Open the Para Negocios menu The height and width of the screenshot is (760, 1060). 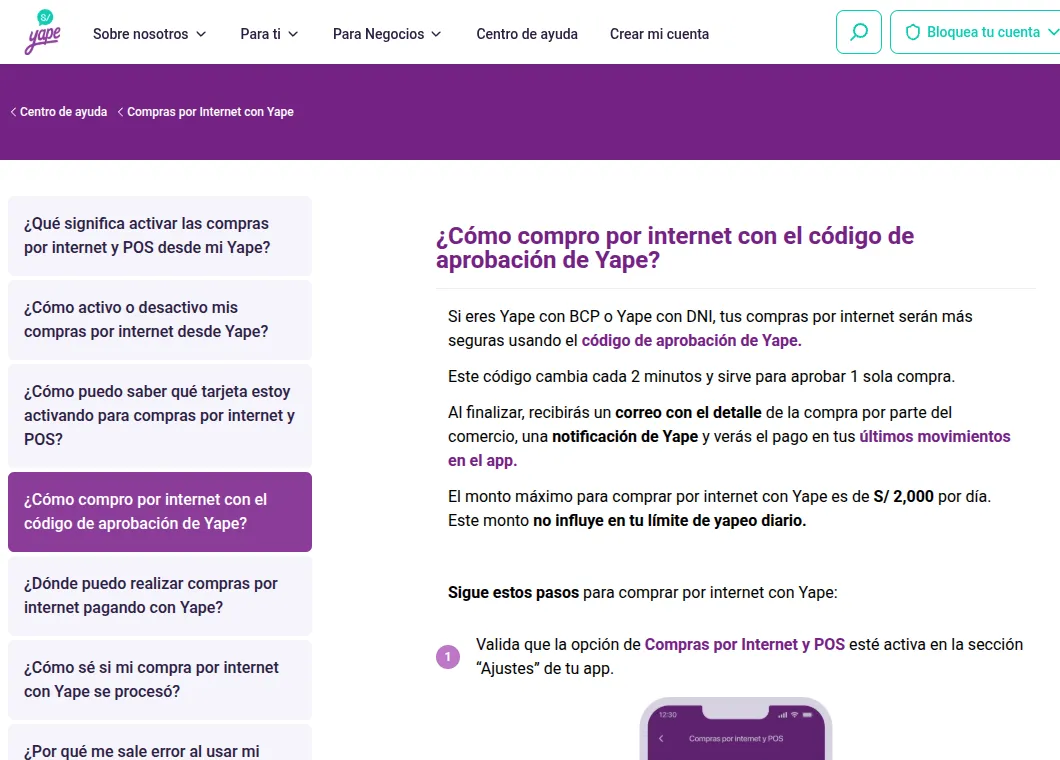click(387, 34)
